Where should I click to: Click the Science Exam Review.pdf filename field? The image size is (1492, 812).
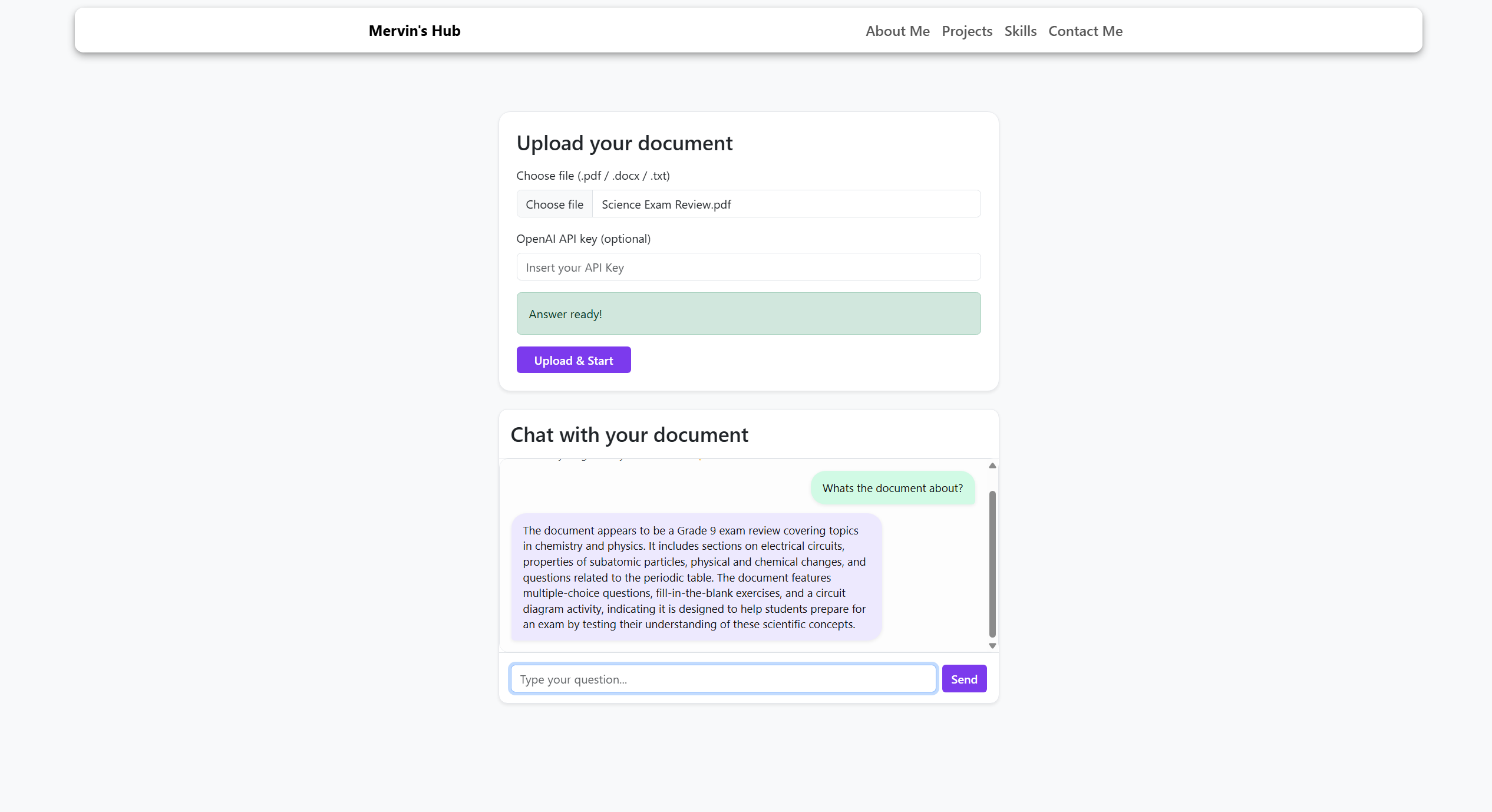click(x=785, y=204)
